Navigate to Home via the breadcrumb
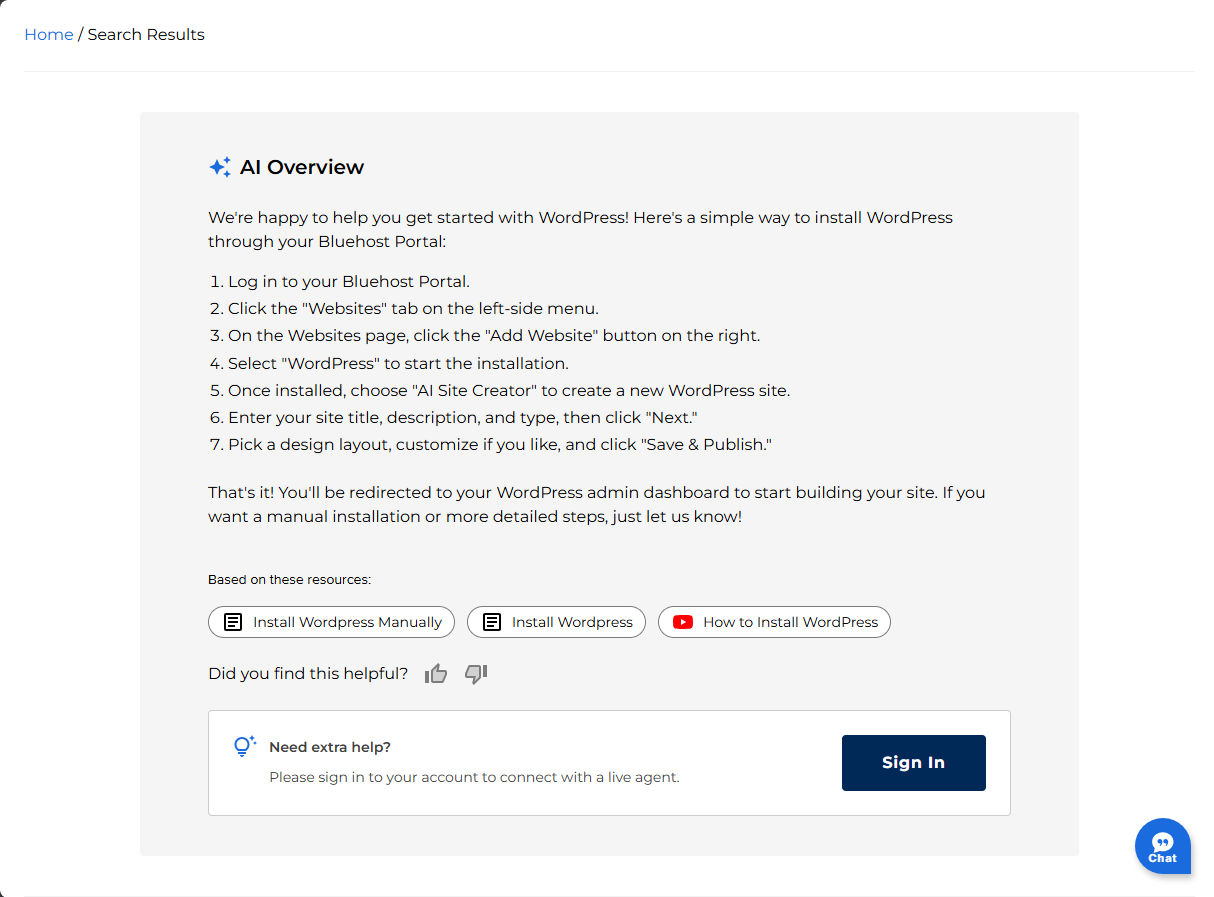The image size is (1214, 897). (x=49, y=34)
